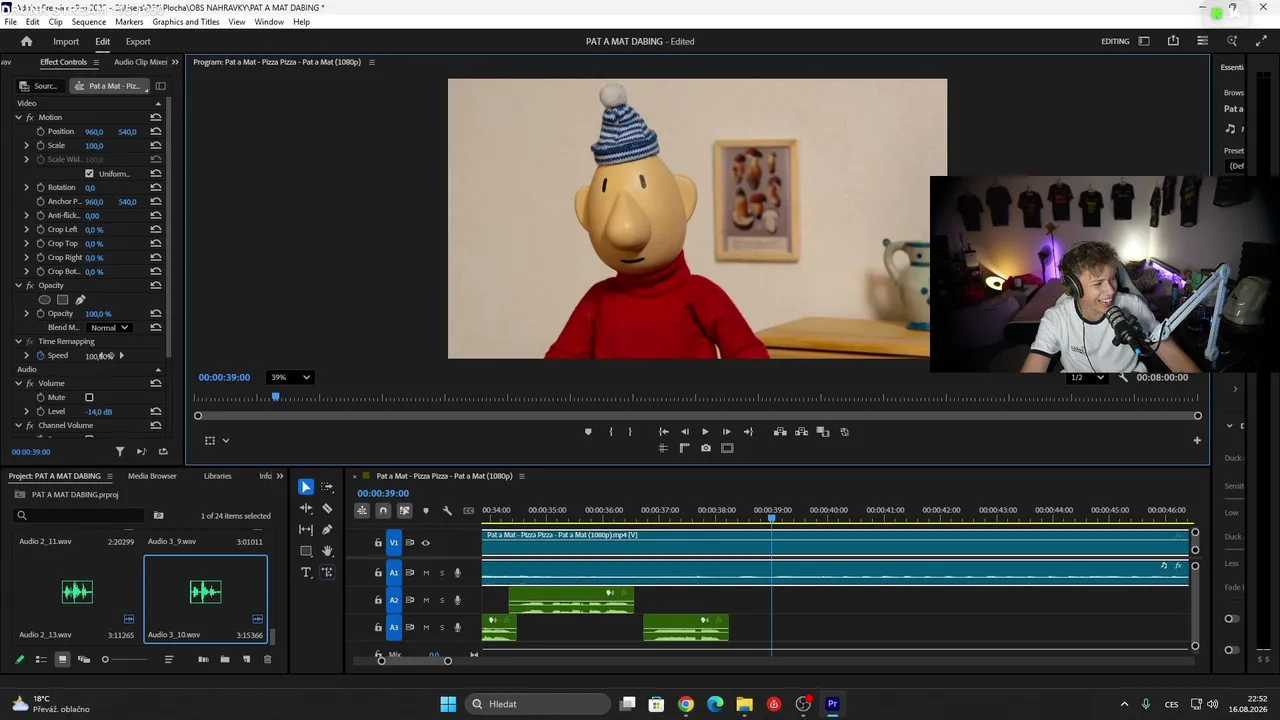Check the Volume Mute checkbox
Screen dimensions: 1280x720
coord(89,398)
